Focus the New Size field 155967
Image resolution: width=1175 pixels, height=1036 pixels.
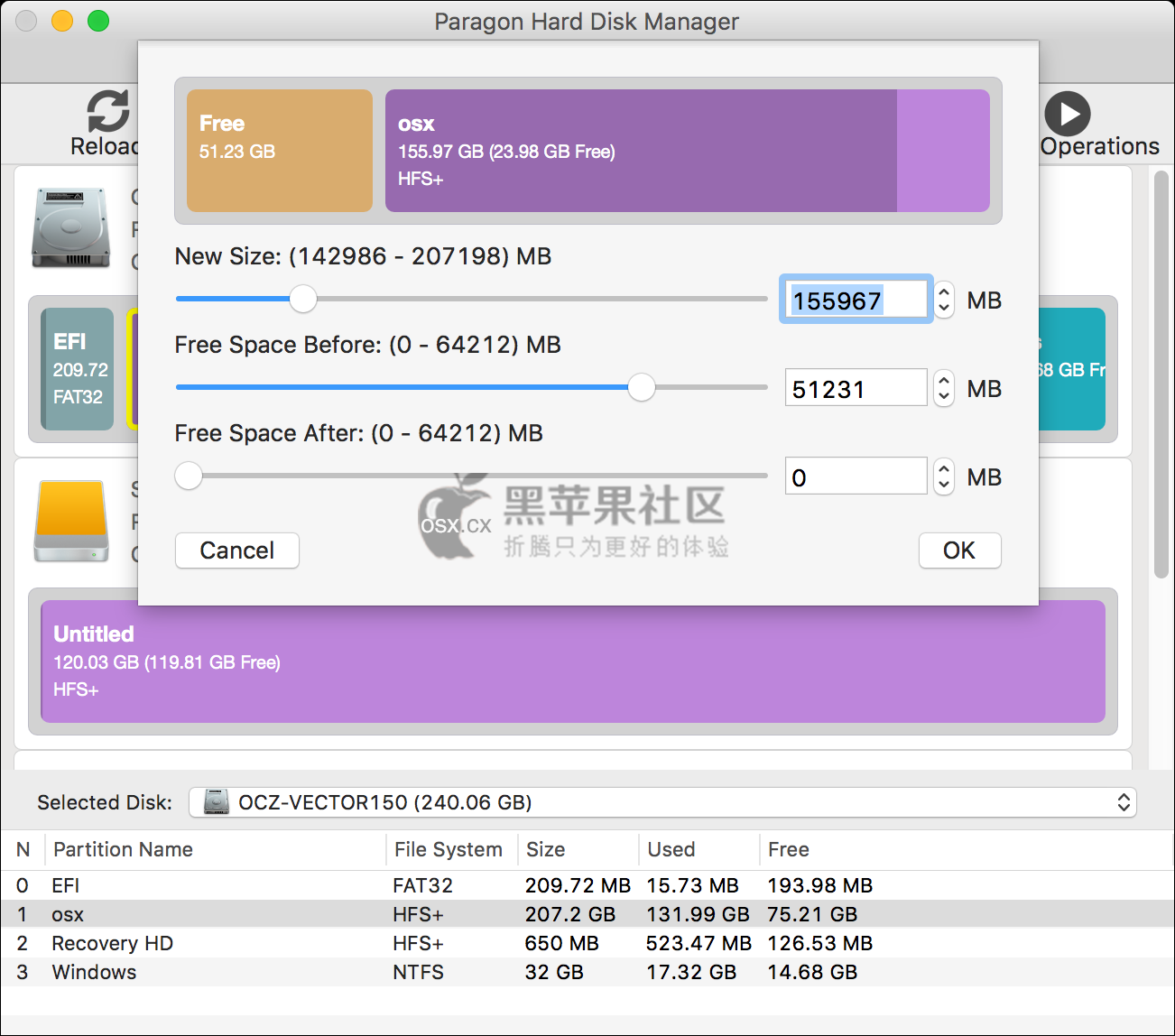(x=856, y=300)
